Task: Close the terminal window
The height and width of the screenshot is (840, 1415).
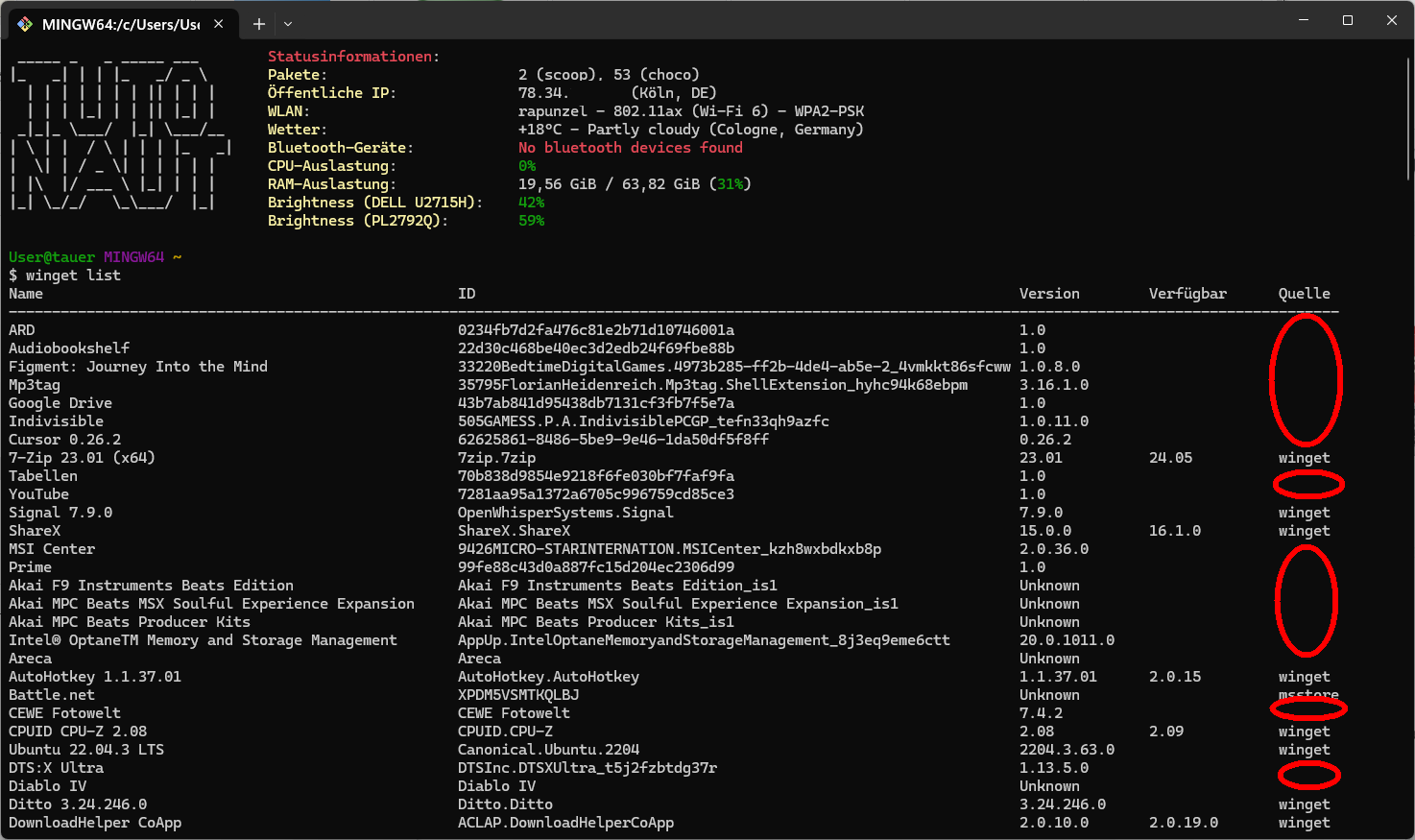Action: 1392,20
